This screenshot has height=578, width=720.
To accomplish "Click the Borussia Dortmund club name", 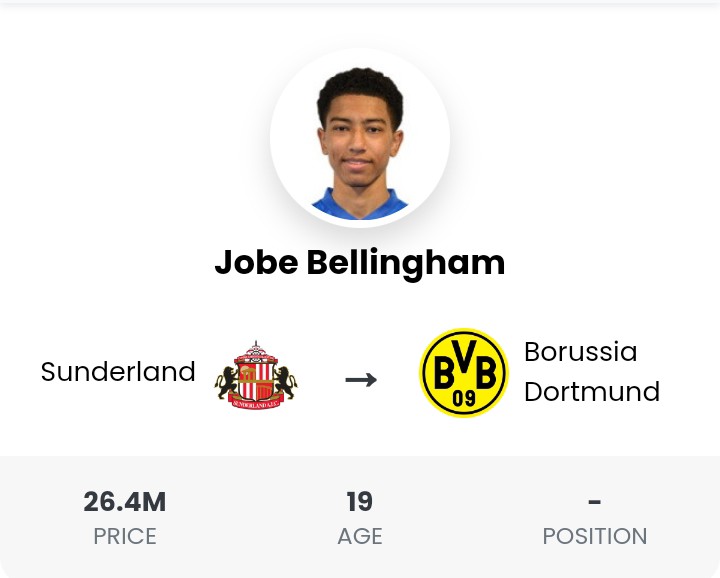I will pyautogui.click(x=592, y=371).
